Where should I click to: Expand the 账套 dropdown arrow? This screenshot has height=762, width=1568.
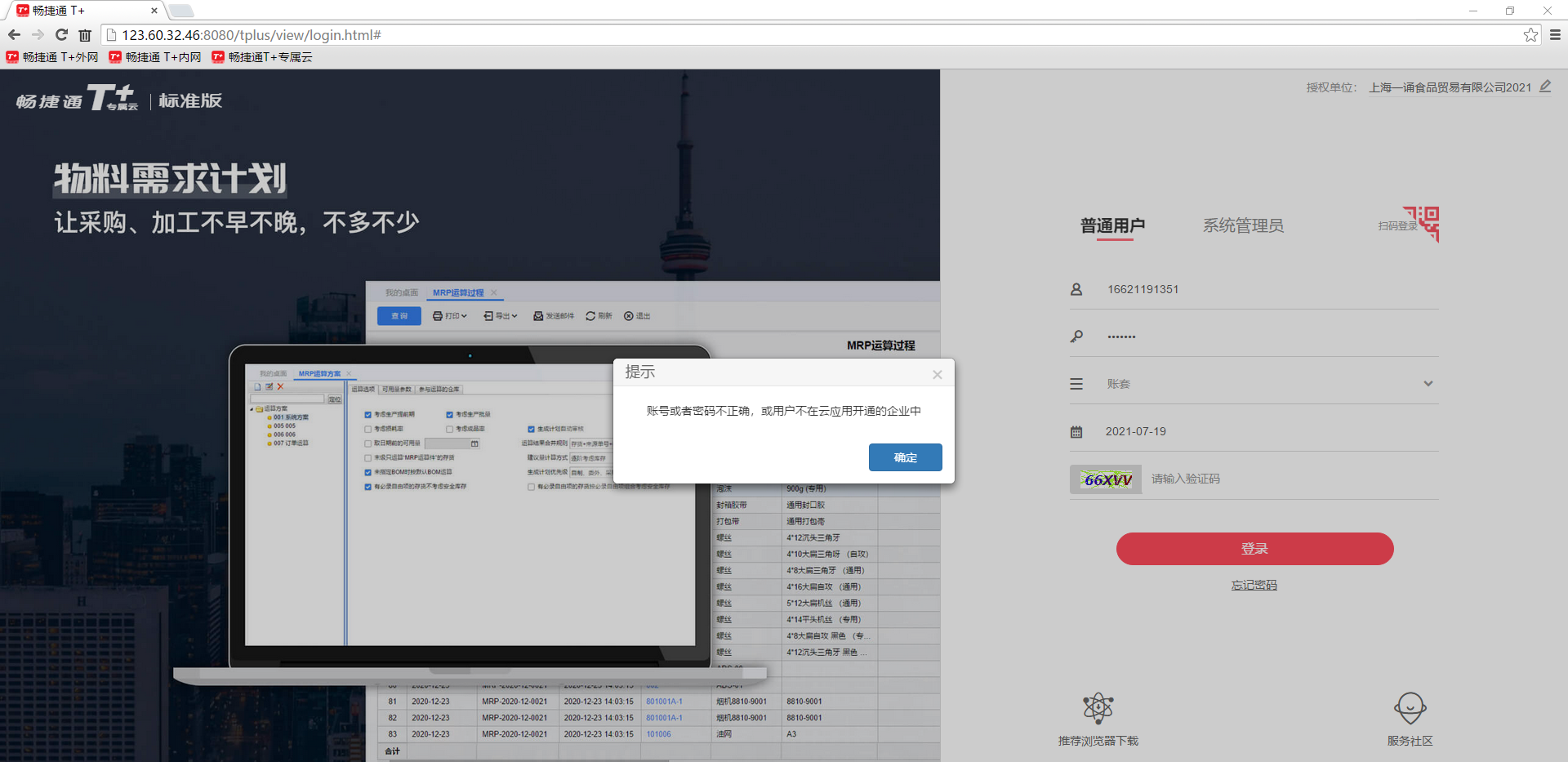click(1428, 384)
